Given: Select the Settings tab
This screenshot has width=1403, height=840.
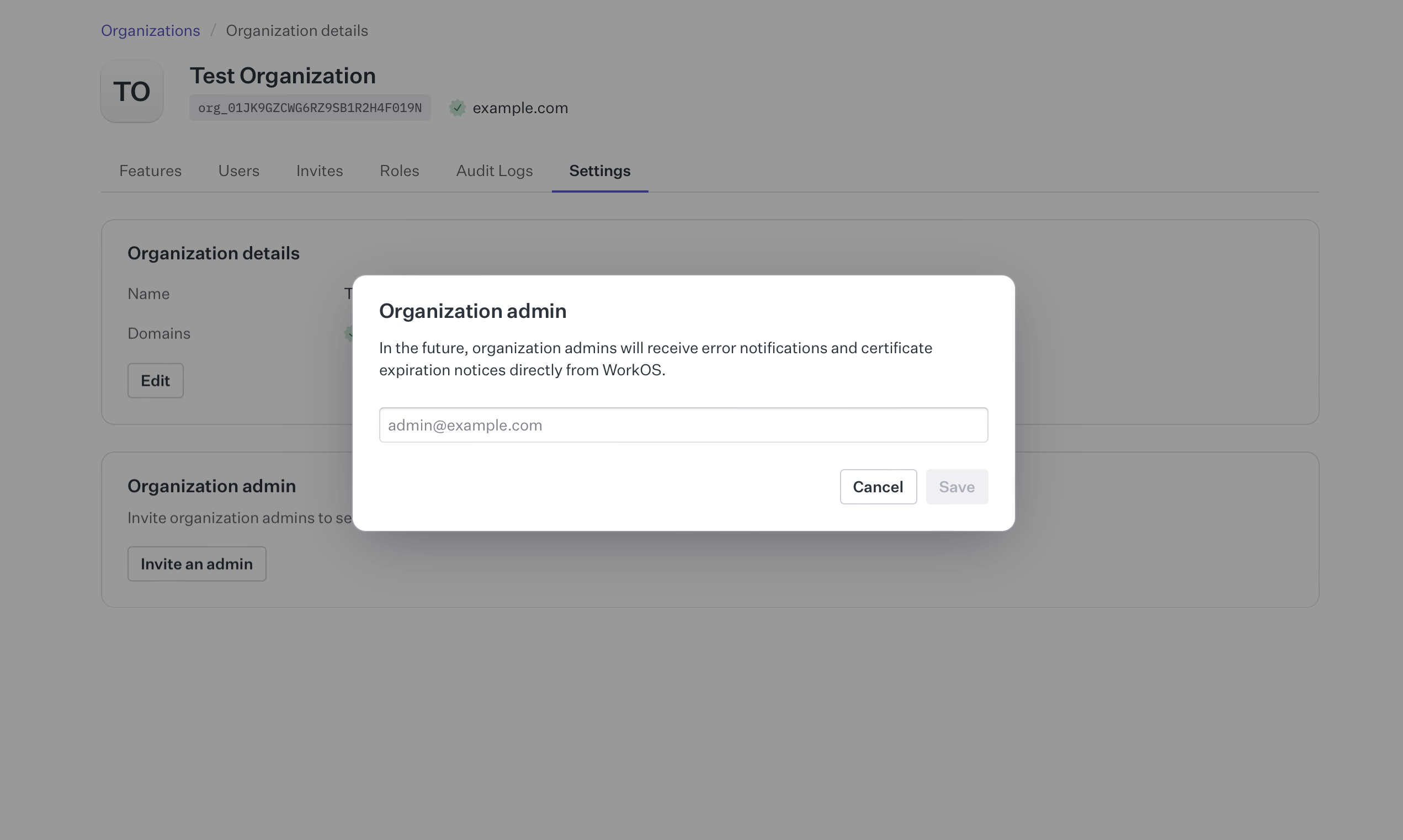Looking at the screenshot, I should (x=599, y=171).
